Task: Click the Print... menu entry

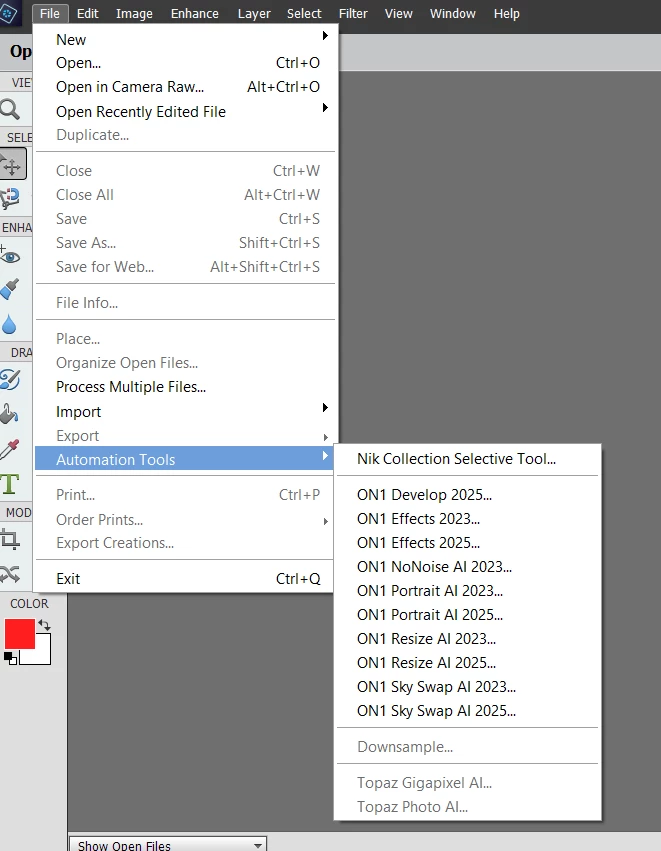Action: point(186,494)
